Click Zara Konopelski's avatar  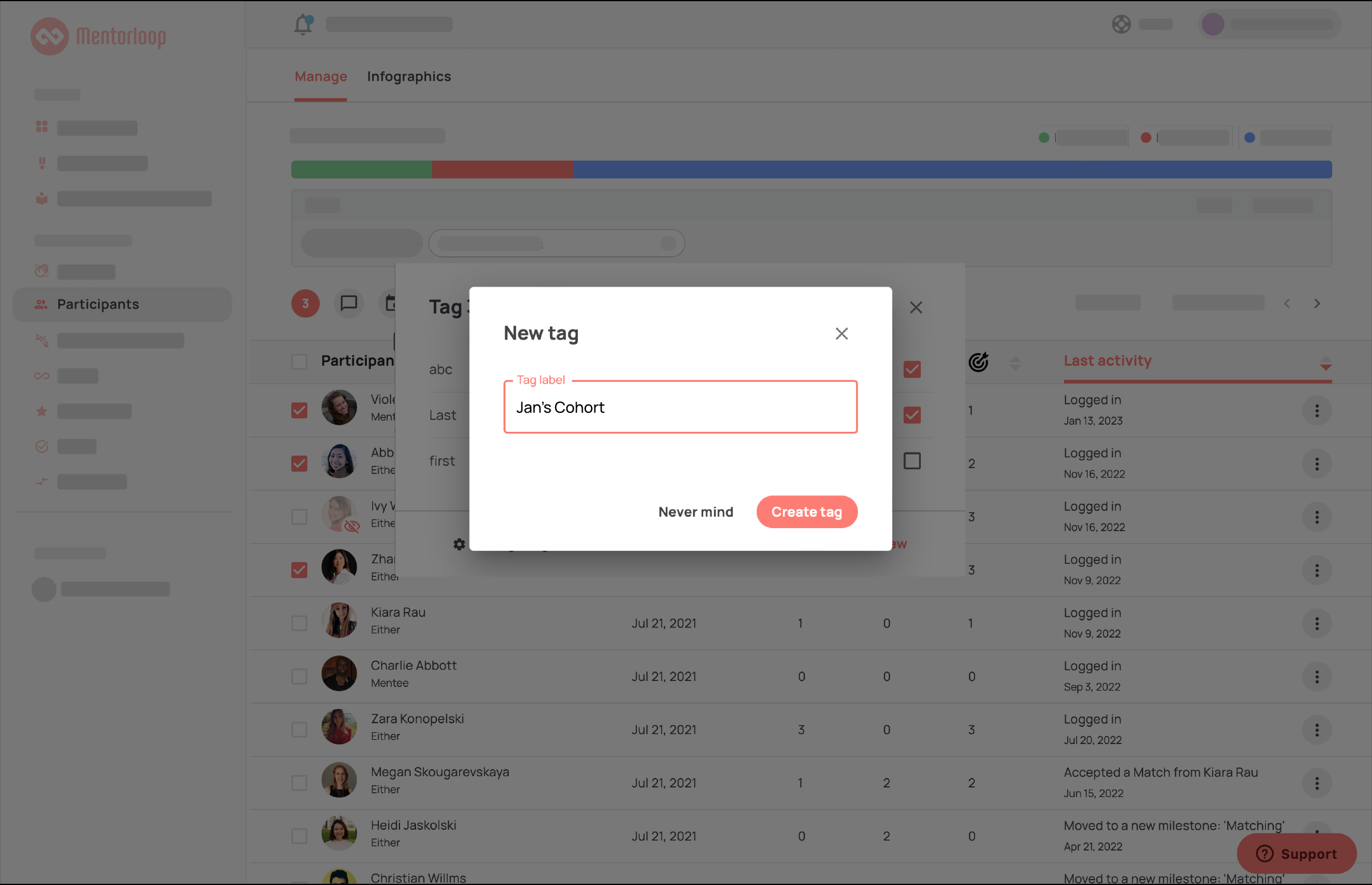339,727
